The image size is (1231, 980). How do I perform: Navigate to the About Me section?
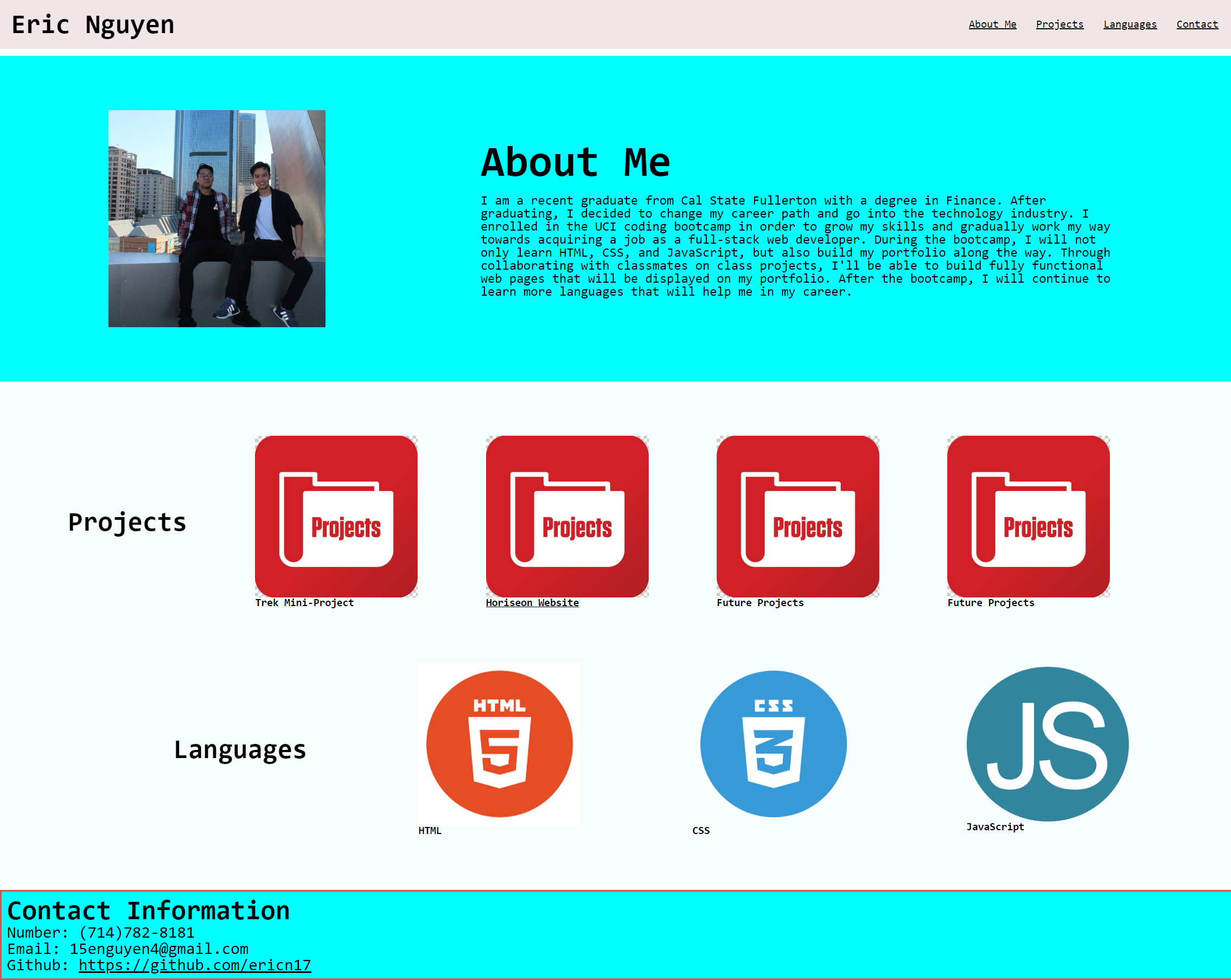coord(992,24)
